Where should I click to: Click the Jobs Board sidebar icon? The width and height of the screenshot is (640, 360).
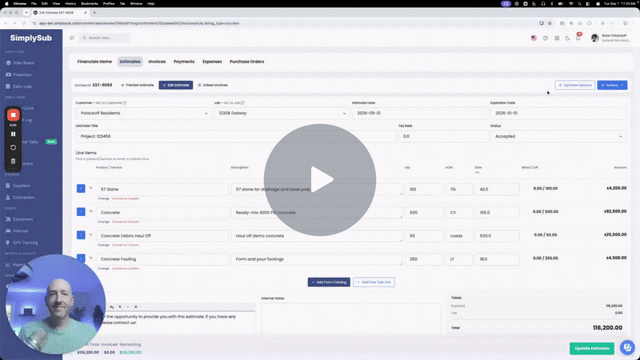8,63
